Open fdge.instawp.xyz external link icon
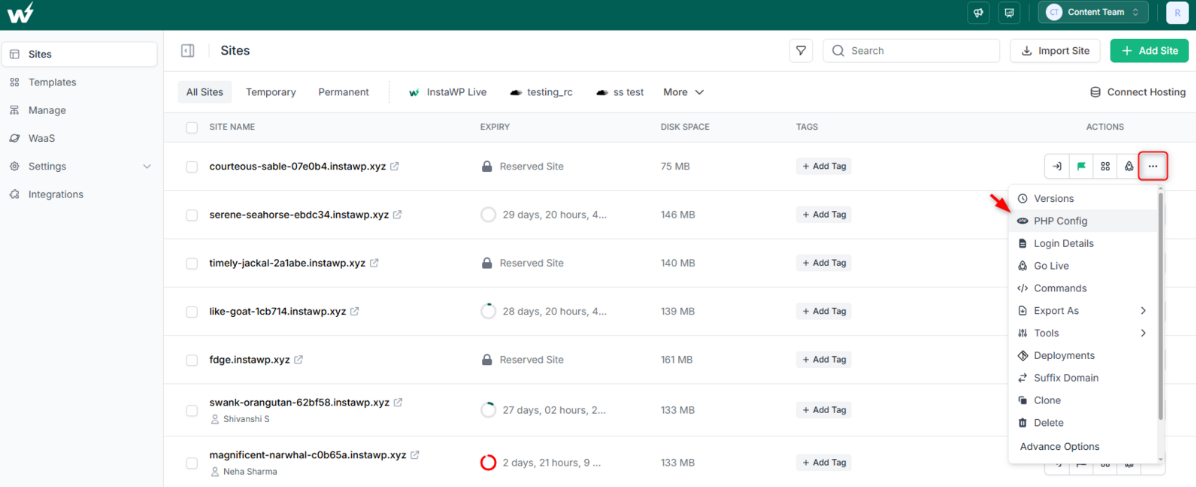Screen dimensions: 1196x487 (x=298, y=360)
